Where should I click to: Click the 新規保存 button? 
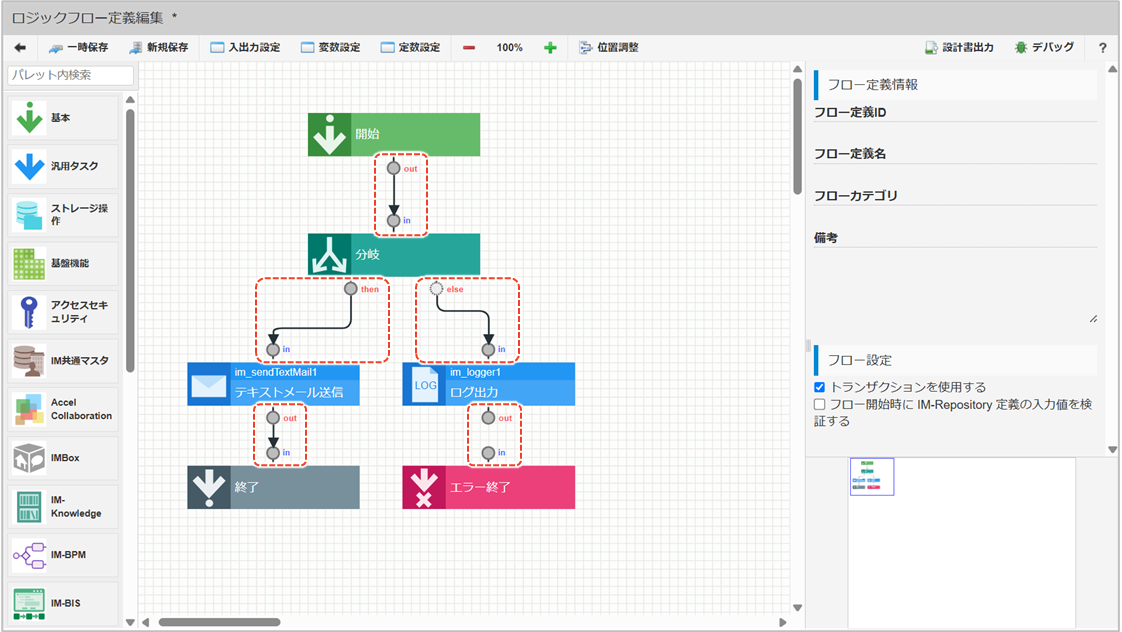159,47
